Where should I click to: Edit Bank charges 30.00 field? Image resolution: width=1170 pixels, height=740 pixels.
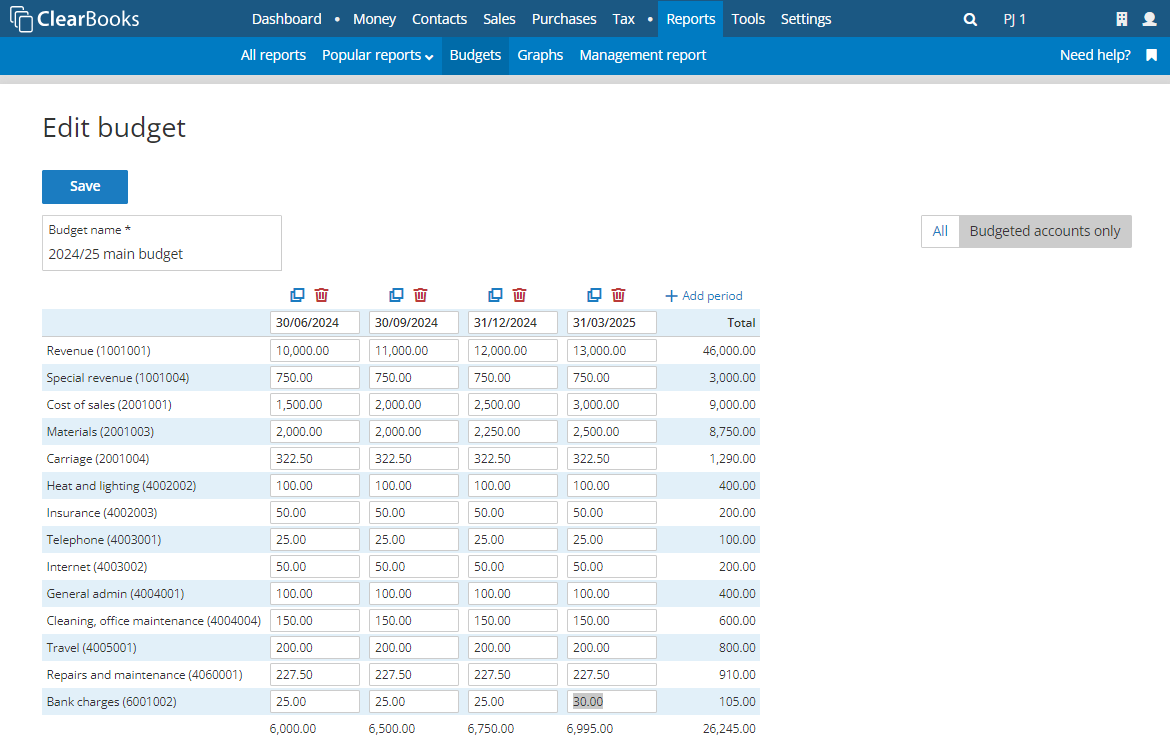tap(612, 701)
